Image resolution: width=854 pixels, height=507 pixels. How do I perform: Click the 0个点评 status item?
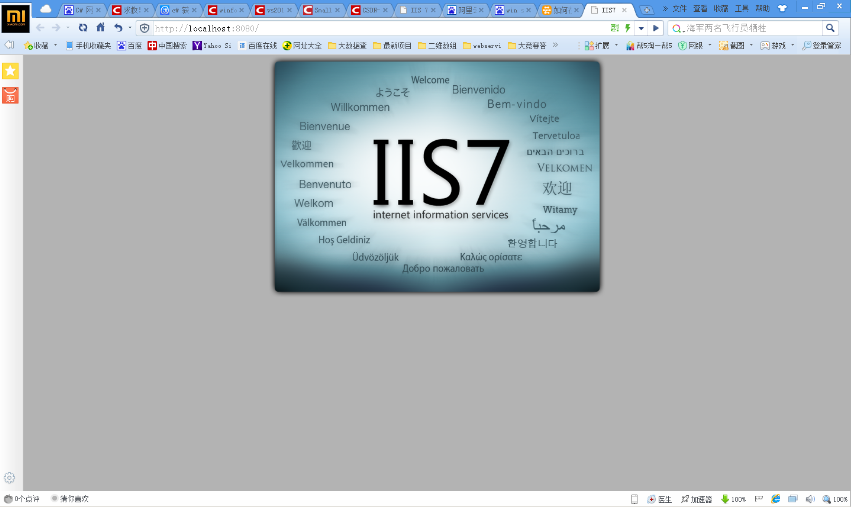click(22, 499)
